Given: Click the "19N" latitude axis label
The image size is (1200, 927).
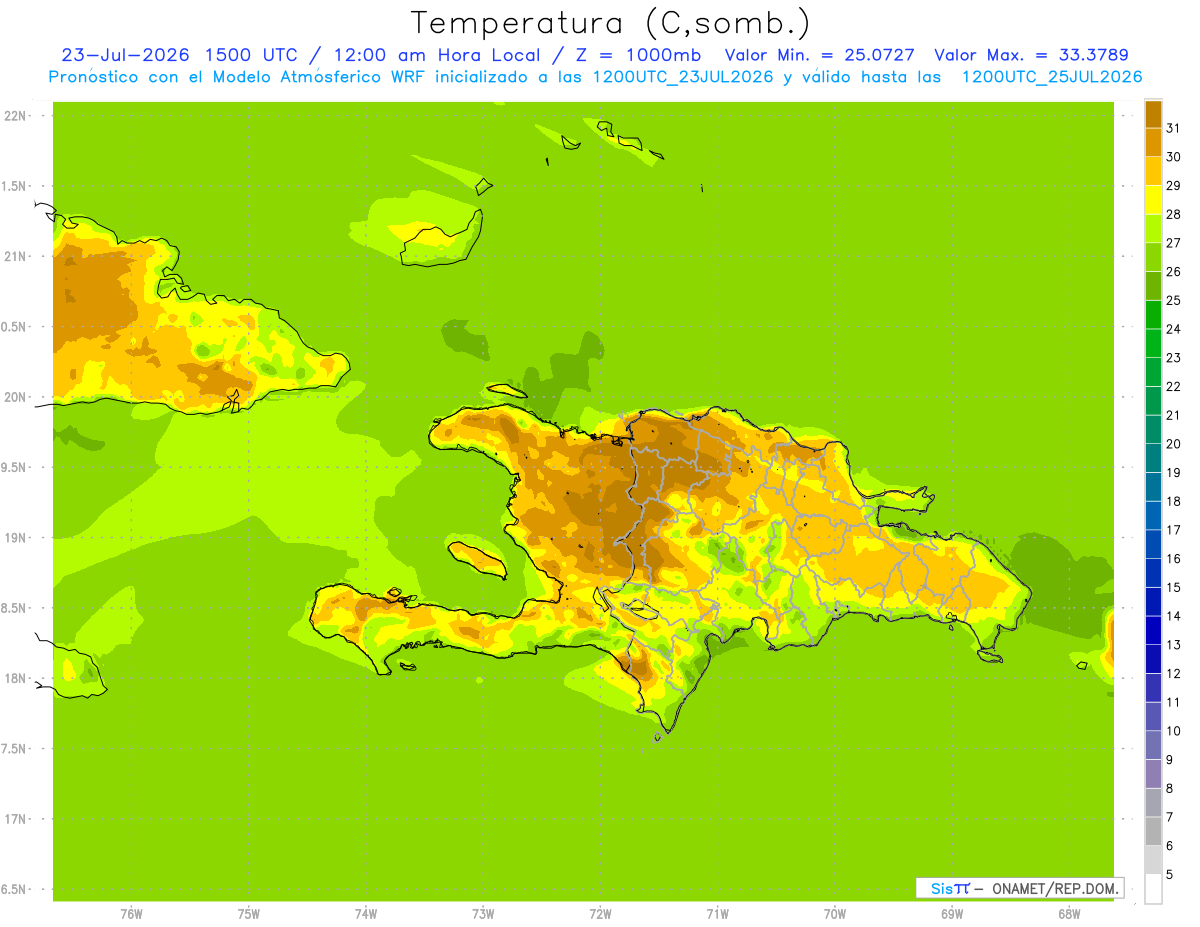Looking at the screenshot, I should pyautogui.click(x=15, y=538).
